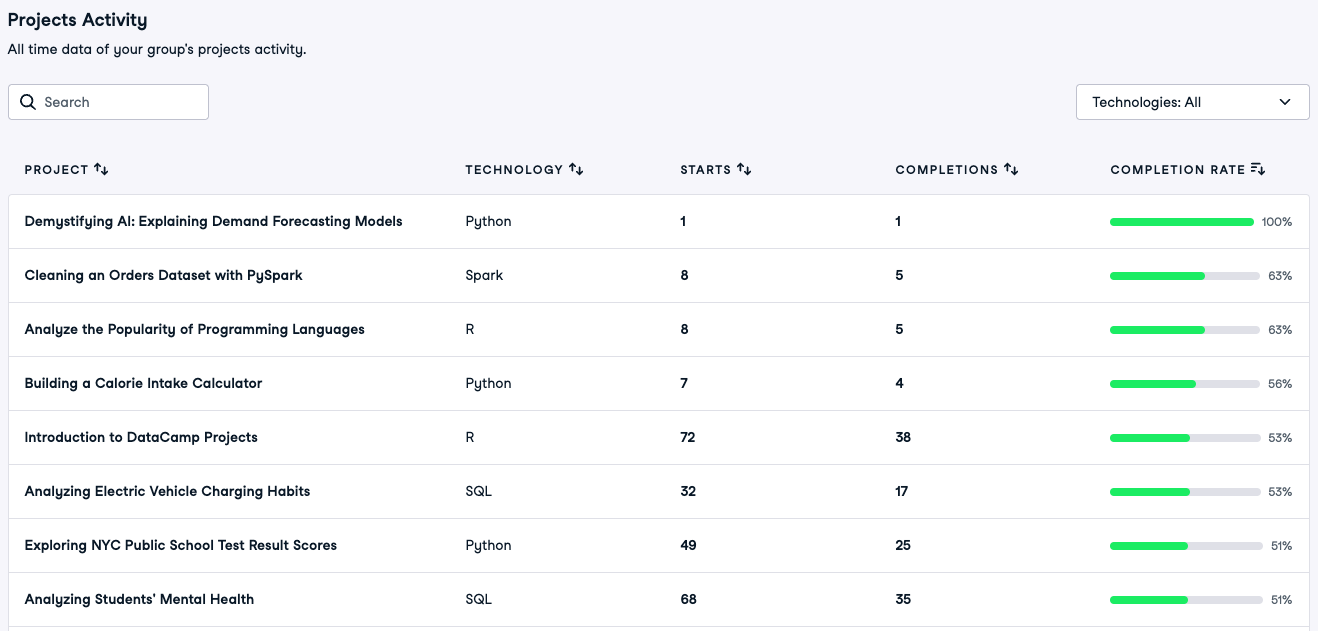Click the 56% completion rate progress bar
This screenshot has height=631, width=1318.
pyautogui.click(x=1184, y=384)
